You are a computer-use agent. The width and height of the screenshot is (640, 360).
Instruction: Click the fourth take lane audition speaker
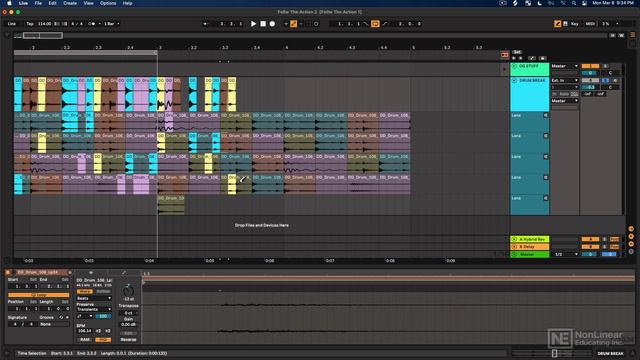[x=545, y=178]
